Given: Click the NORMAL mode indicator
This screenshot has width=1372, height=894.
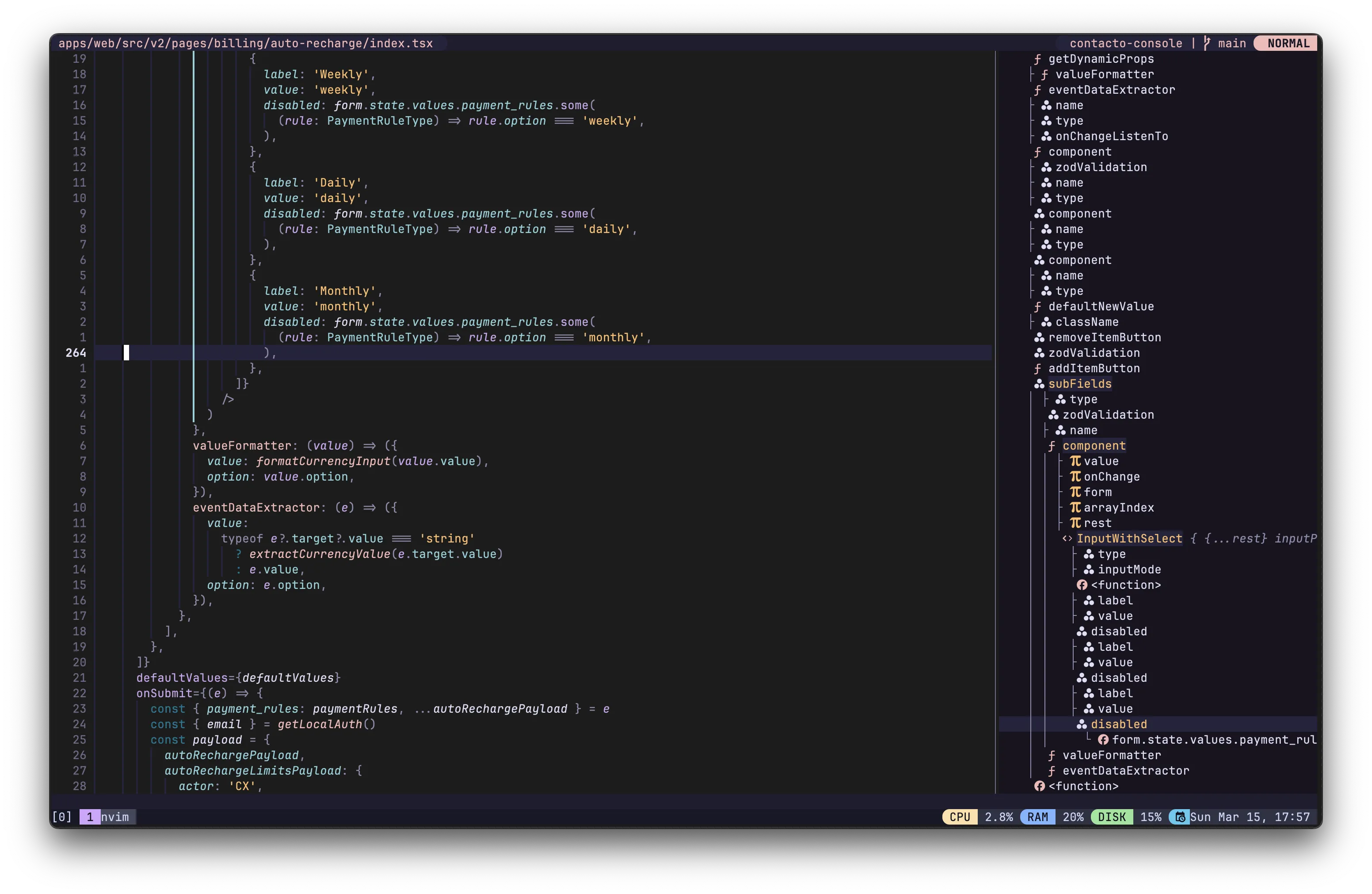Looking at the screenshot, I should (x=1285, y=43).
